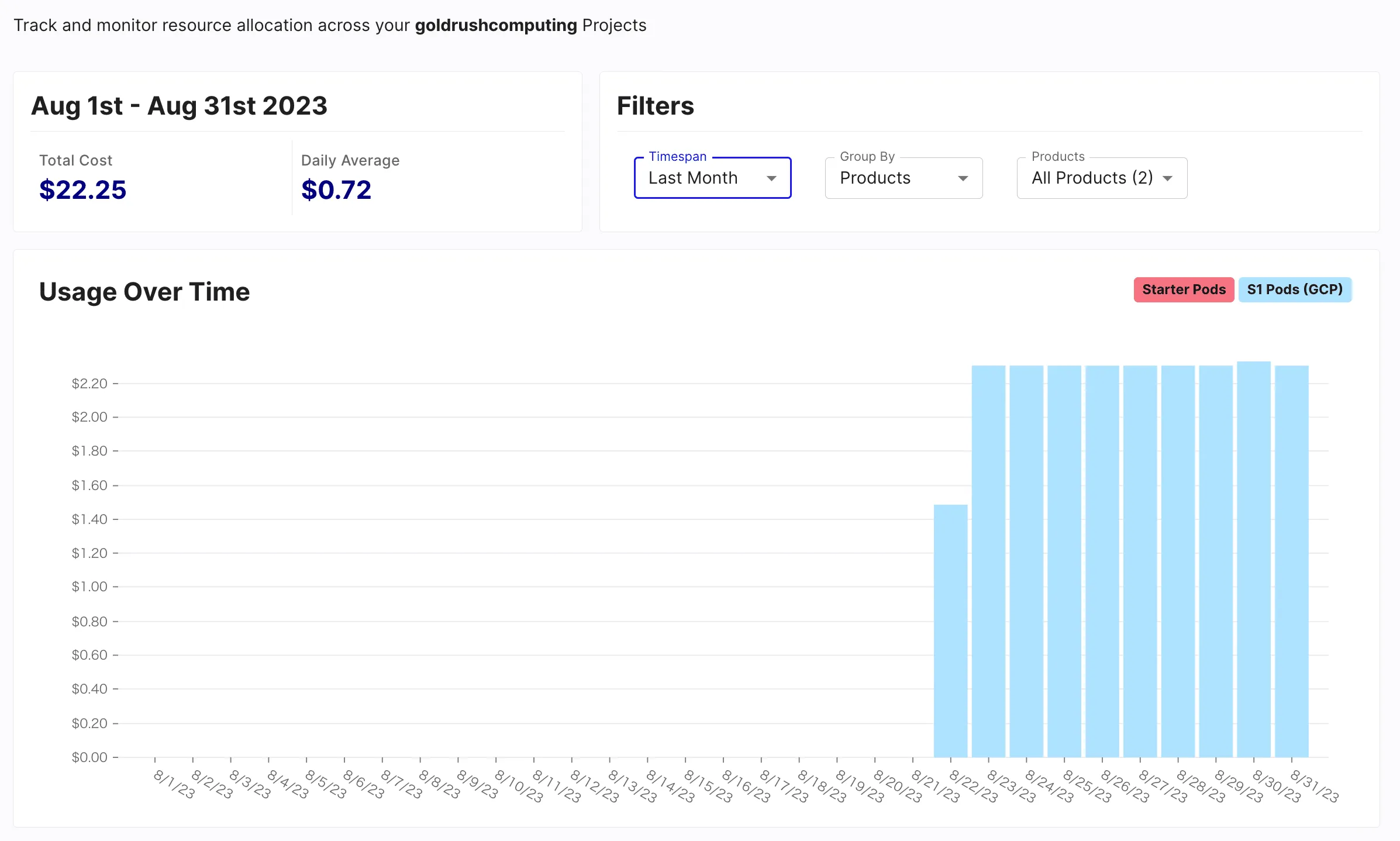Viewport: 1400px width, 841px height.
Task: Click the 8/1/23 x-axis date label
Action: (x=174, y=784)
